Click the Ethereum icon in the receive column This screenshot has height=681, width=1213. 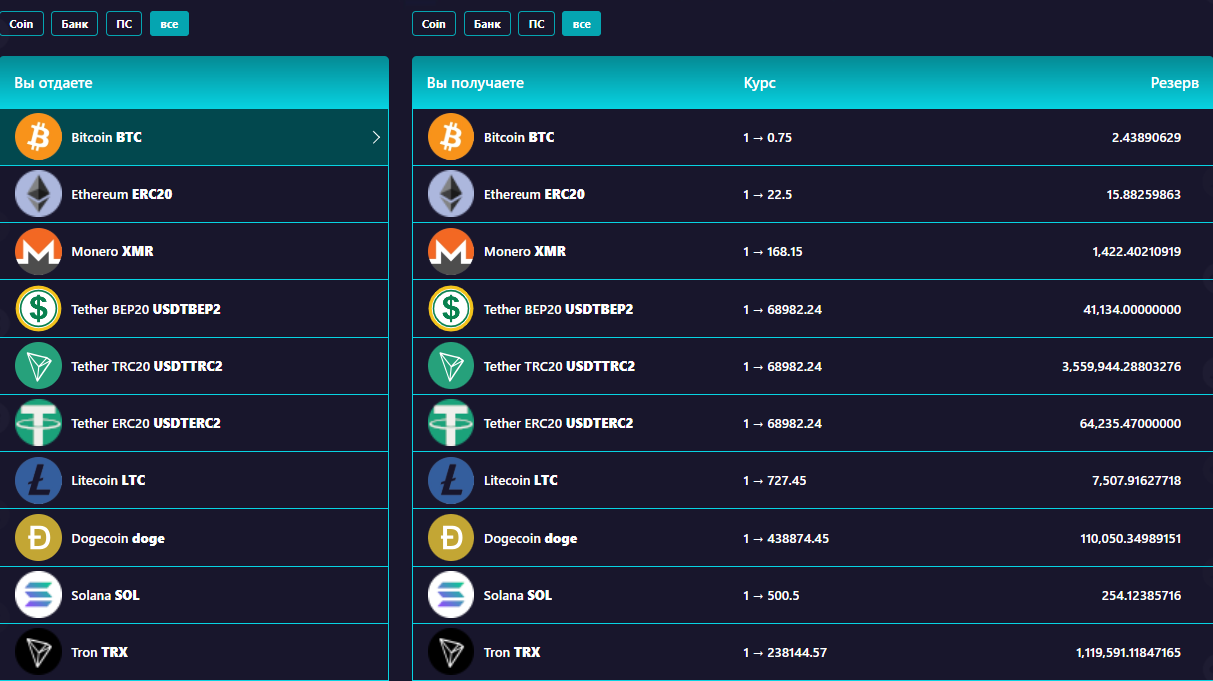click(x=451, y=194)
